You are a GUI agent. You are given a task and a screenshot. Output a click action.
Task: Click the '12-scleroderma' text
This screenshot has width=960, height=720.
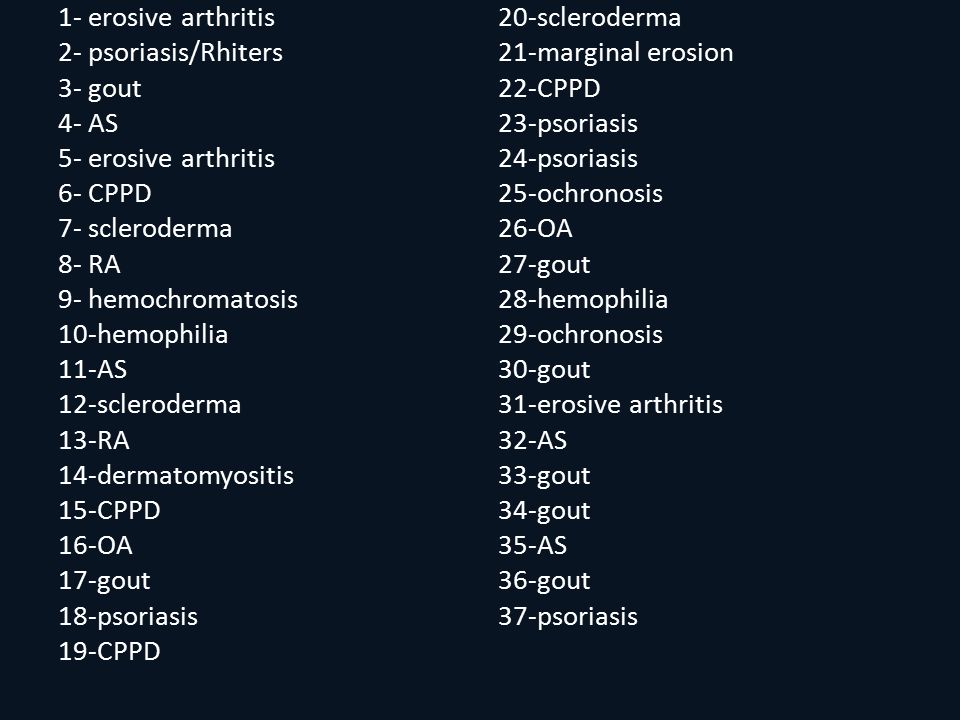150,405
